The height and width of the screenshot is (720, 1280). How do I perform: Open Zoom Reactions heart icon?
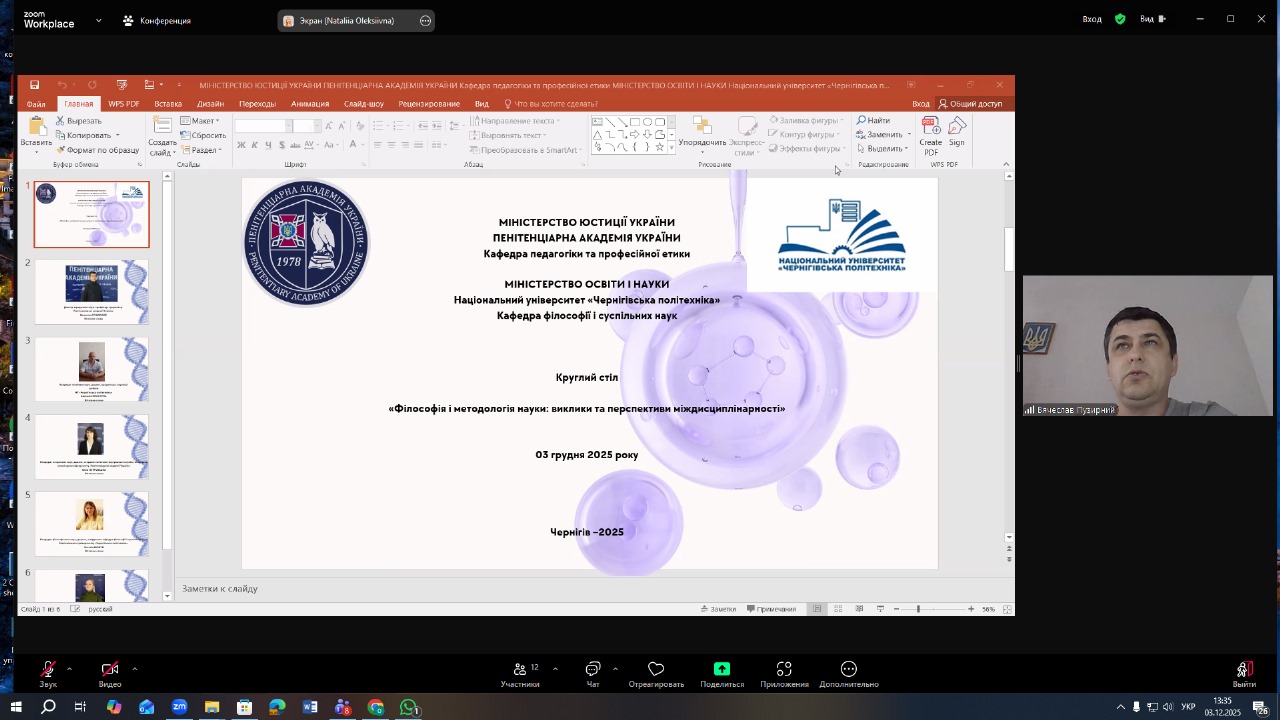tap(656, 669)
